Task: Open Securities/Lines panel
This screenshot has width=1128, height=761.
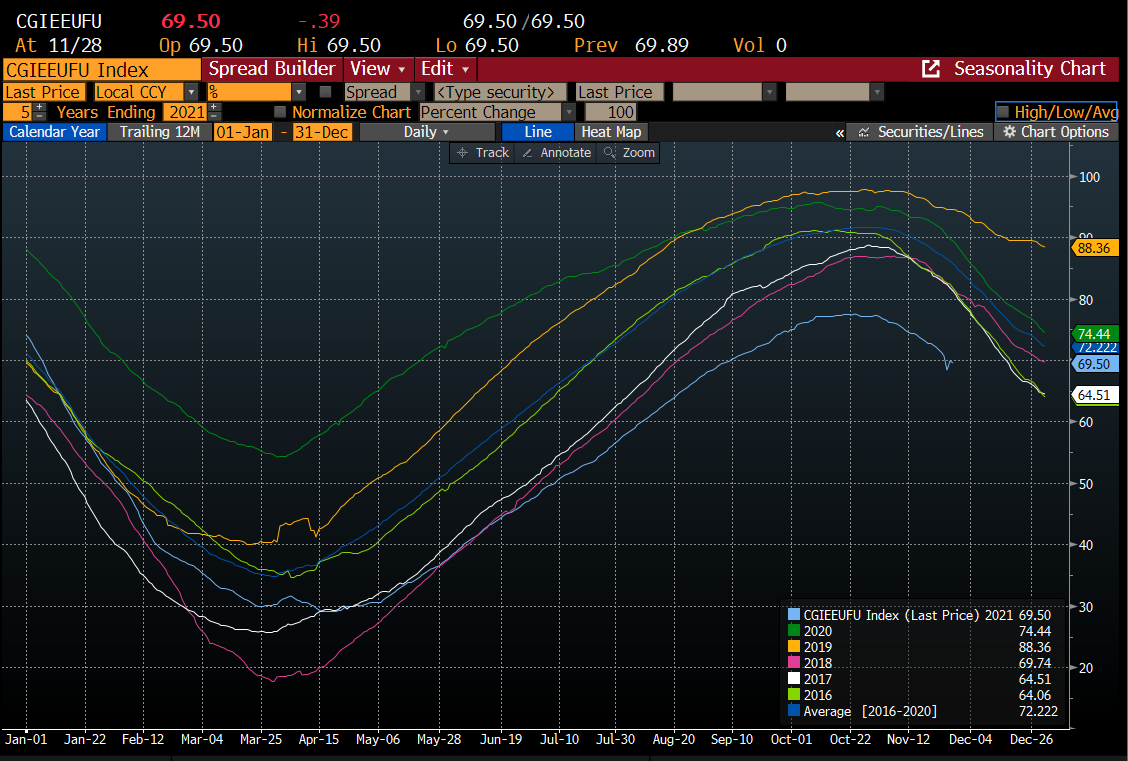Action: pos(920,132)
